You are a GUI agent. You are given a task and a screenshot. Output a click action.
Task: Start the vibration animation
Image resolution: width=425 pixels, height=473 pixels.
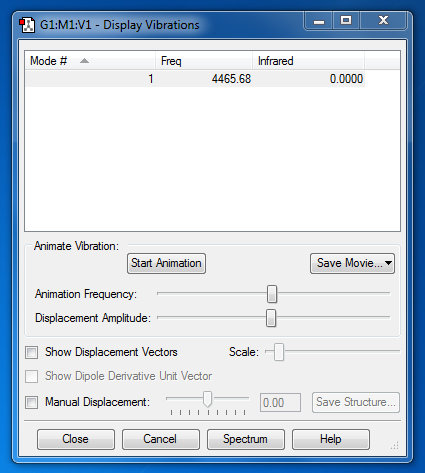166,263
